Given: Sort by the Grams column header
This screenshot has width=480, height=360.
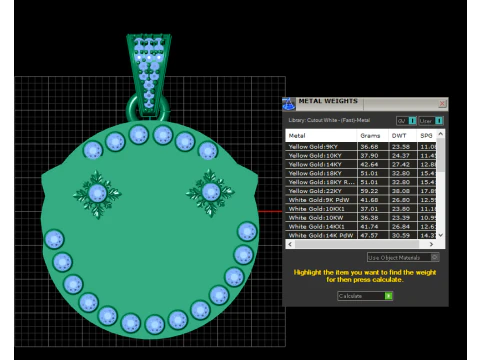Looking at the screenshot, I should 372,136.
